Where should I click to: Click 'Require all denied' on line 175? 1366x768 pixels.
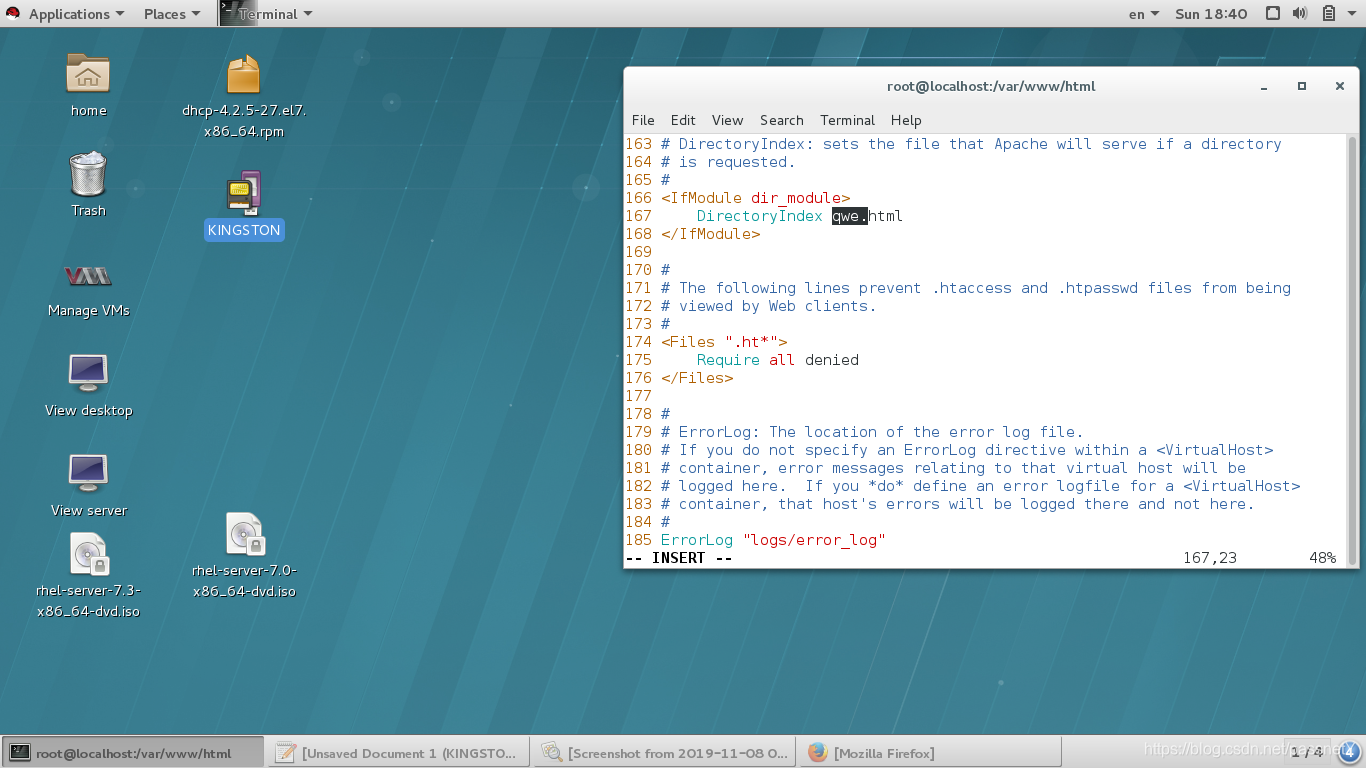pos(778,360)
